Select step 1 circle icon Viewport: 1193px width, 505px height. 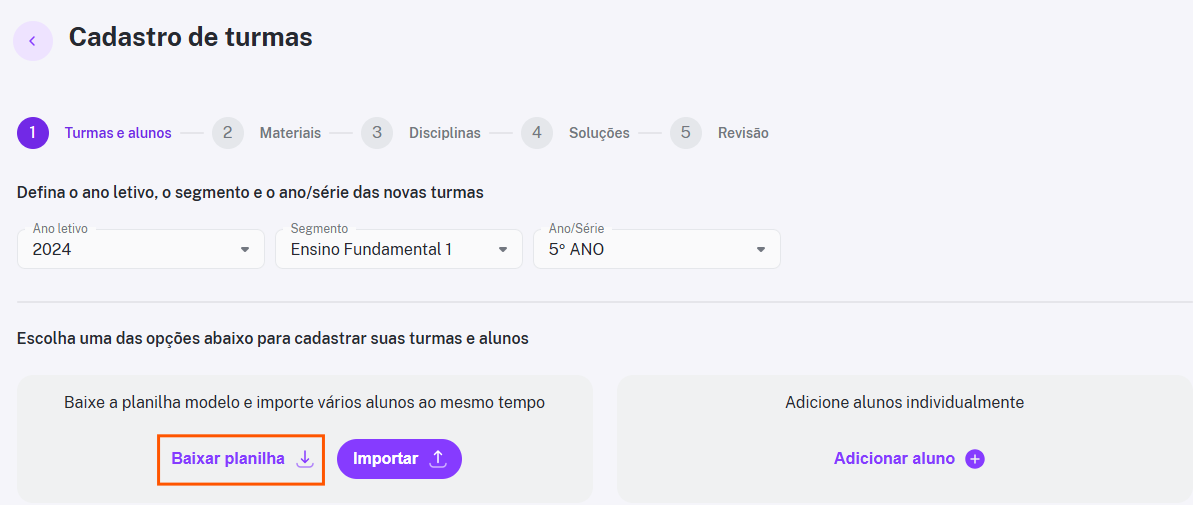[x=33, y=133]
